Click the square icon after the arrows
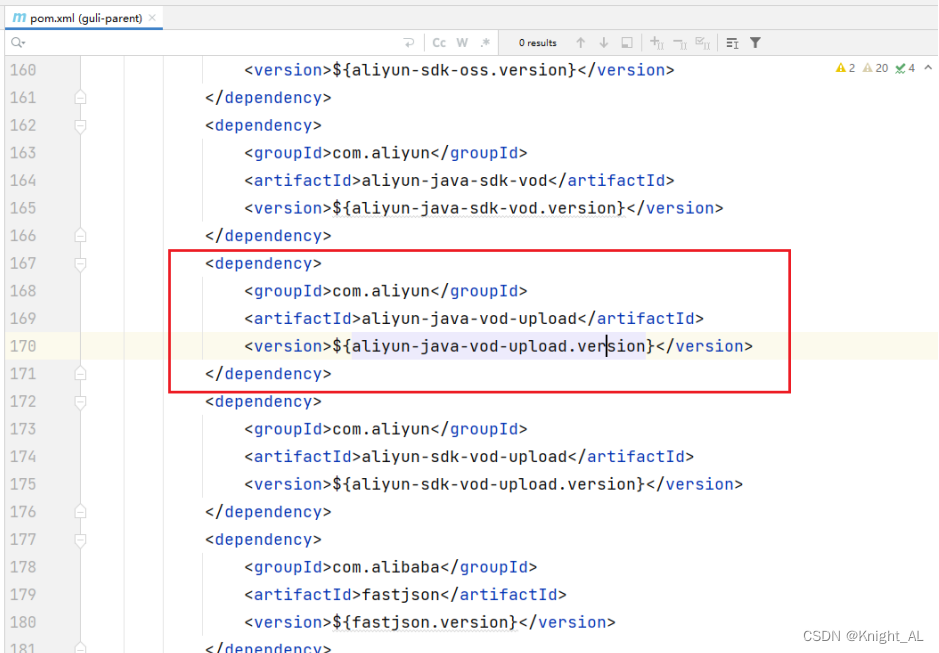 tap(627, 43)
